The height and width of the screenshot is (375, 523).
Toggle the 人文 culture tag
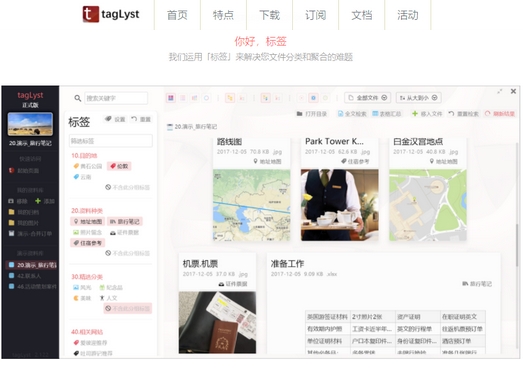click(108, 298)
